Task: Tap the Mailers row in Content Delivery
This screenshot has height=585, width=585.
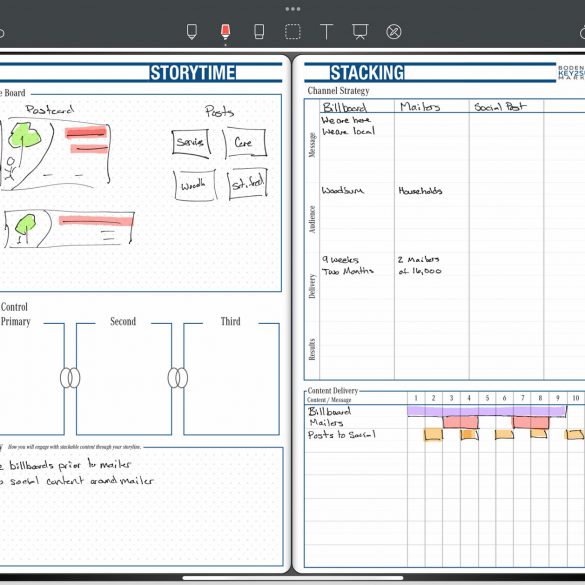Action: click(x=445, y=422)
